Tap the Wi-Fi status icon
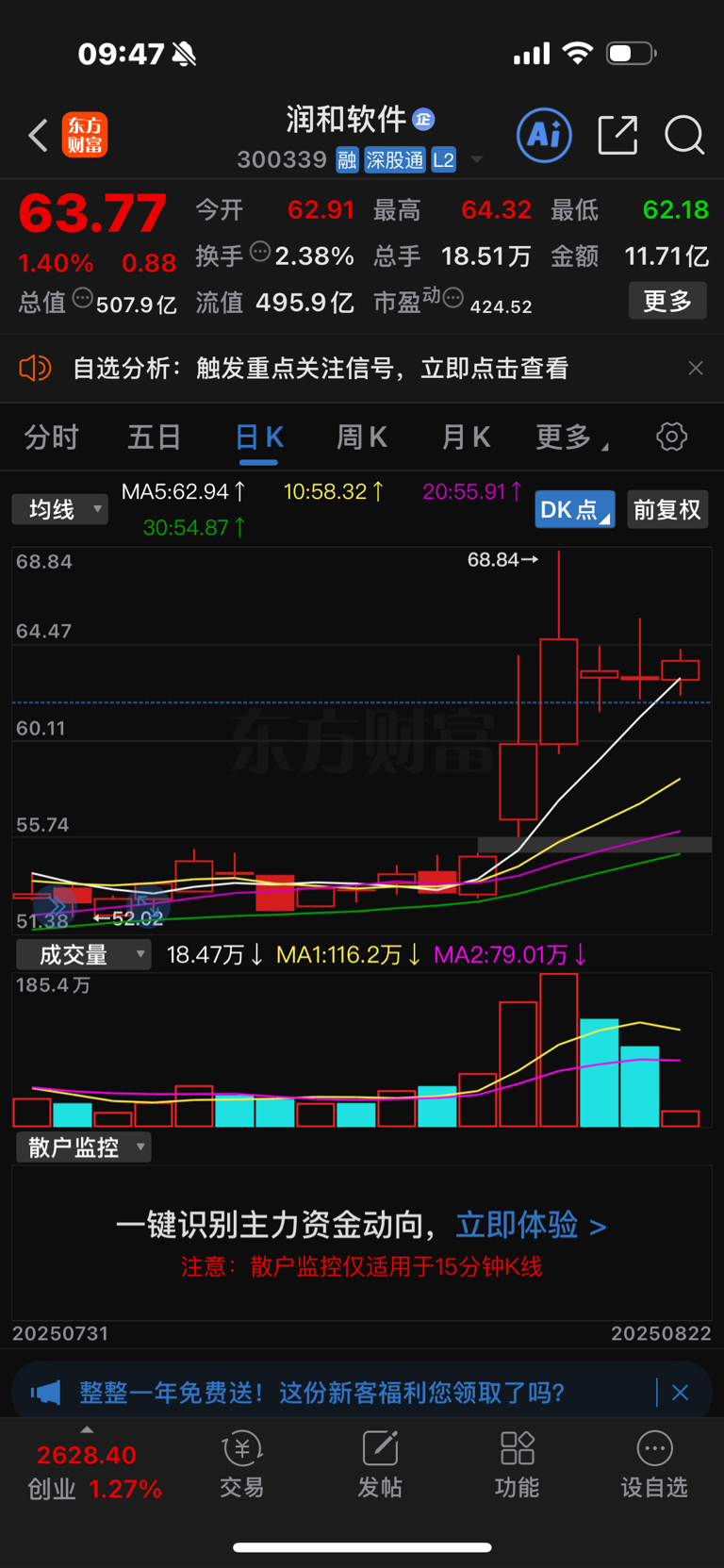724x1568 pixels. pyautogui.click(x=577, y=53)
